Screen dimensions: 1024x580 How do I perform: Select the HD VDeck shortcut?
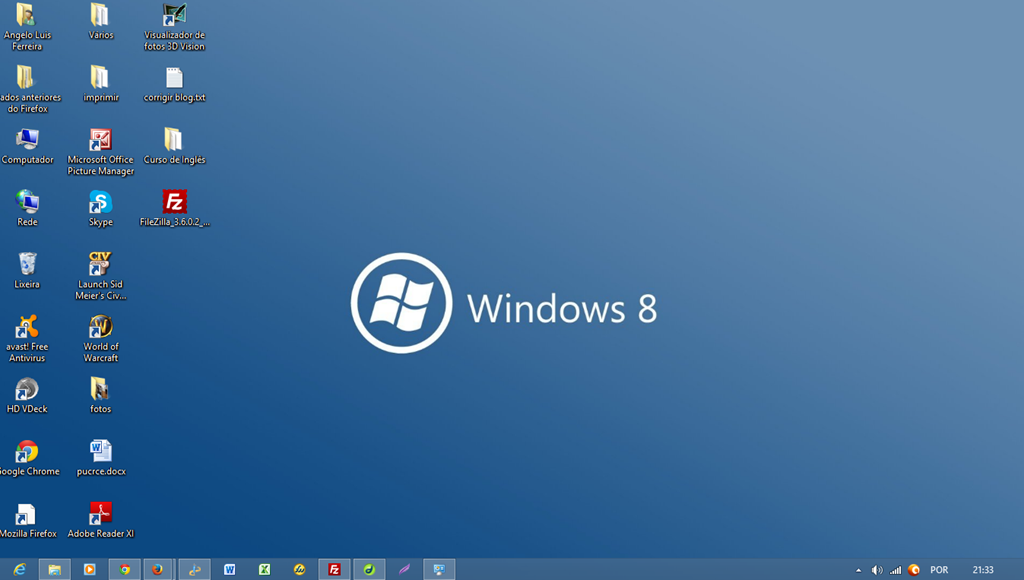pyautogui.click(x=27, y=396)
